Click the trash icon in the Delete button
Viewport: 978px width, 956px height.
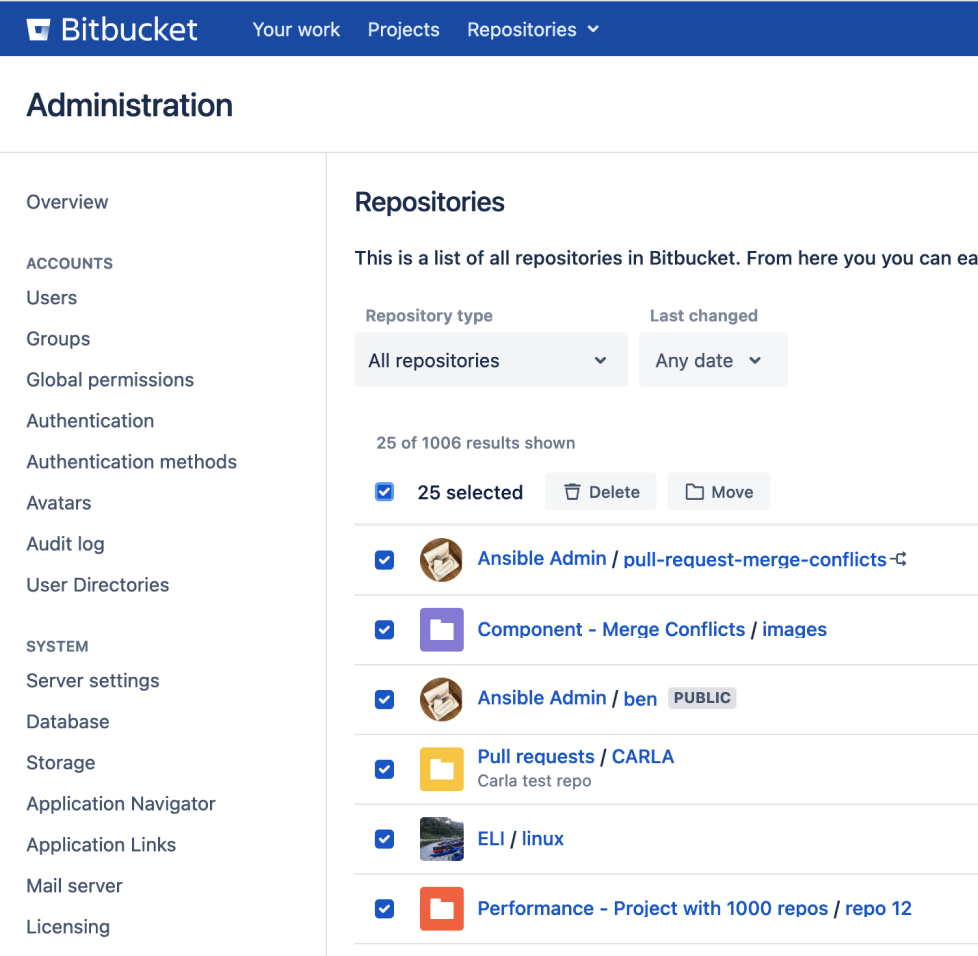click(572, 492)
